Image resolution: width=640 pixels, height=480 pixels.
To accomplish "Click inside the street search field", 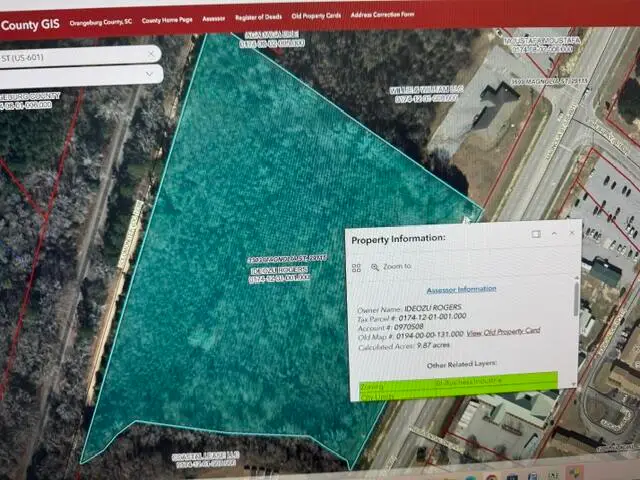I will pos(73,56).
